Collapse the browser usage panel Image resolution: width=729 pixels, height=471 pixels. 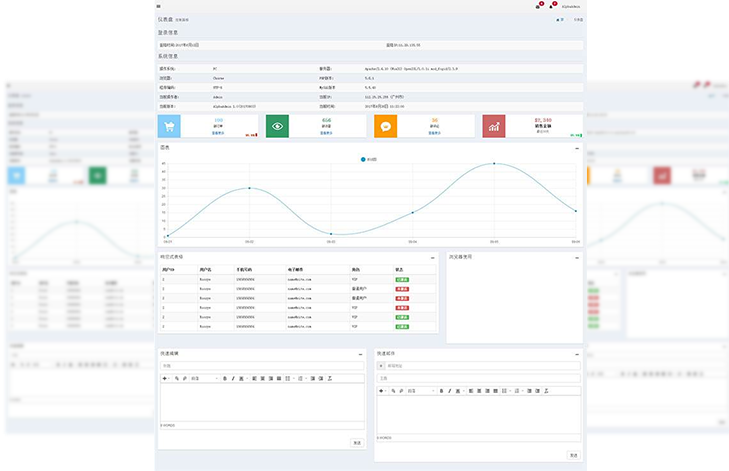(x=577, y=257)
